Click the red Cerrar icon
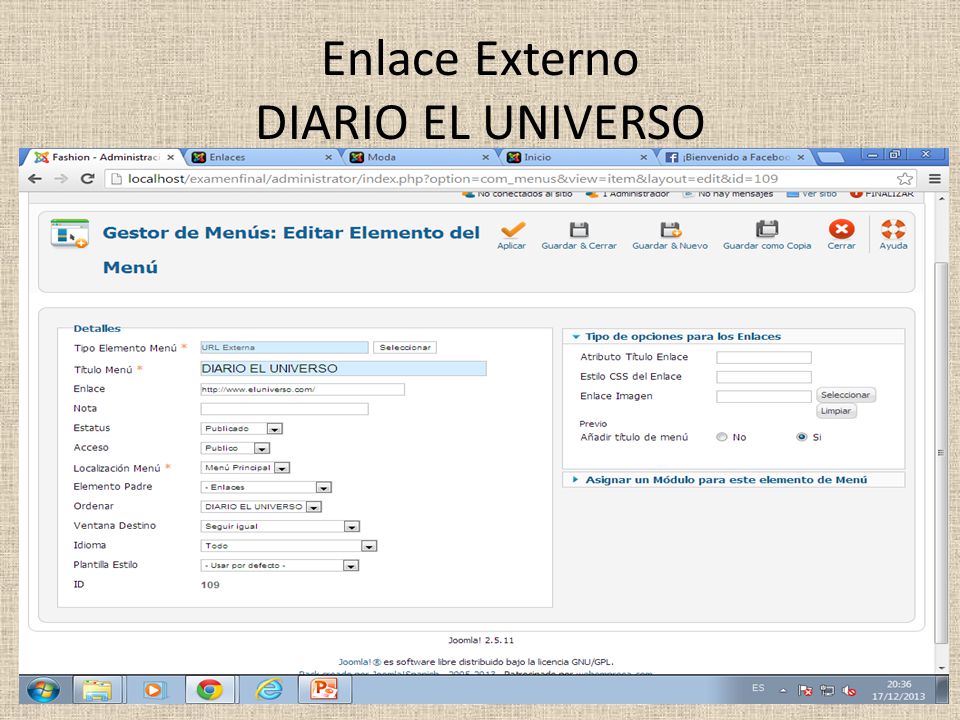The height and width of the screenshot is (720, 960). pyautogui.click(x=841, y=229)
